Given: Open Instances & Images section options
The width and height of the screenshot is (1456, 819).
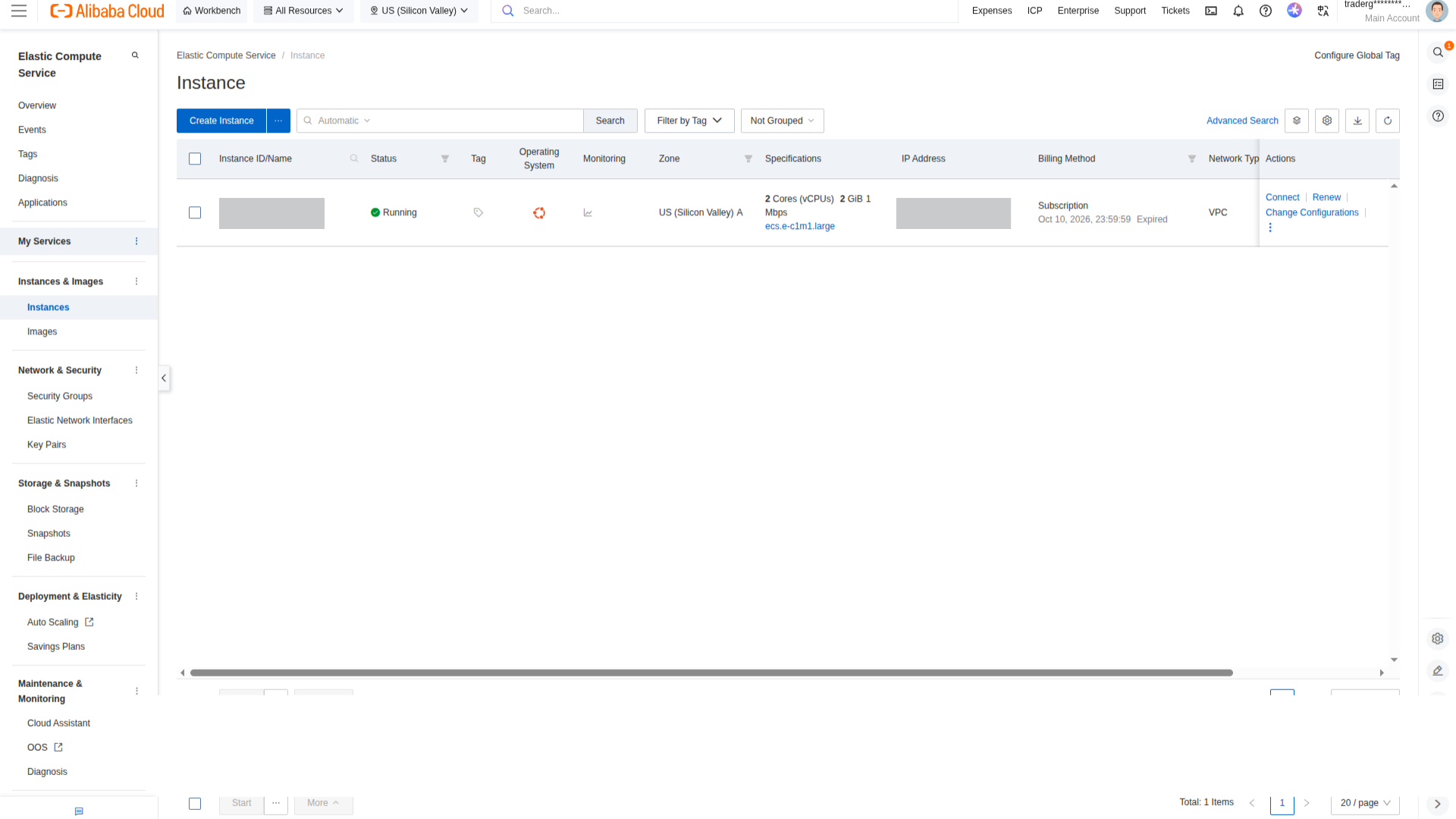Looking at the screenshot, I should click(x=136, y=281).
